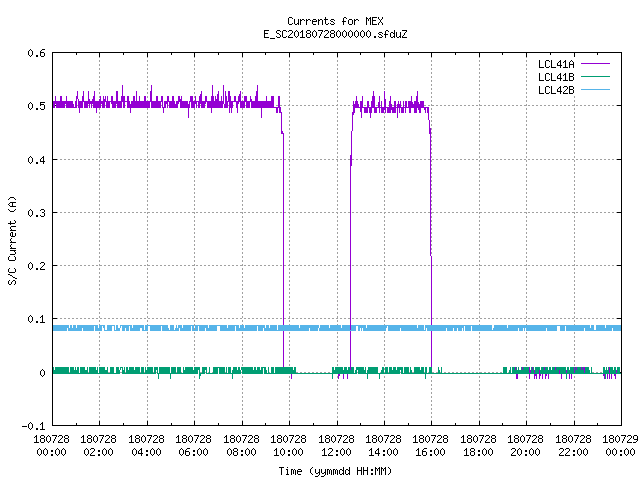The image size is (640, 480).
Task: Click the 20:00 x-axis time label
Action: pos(525,452)
